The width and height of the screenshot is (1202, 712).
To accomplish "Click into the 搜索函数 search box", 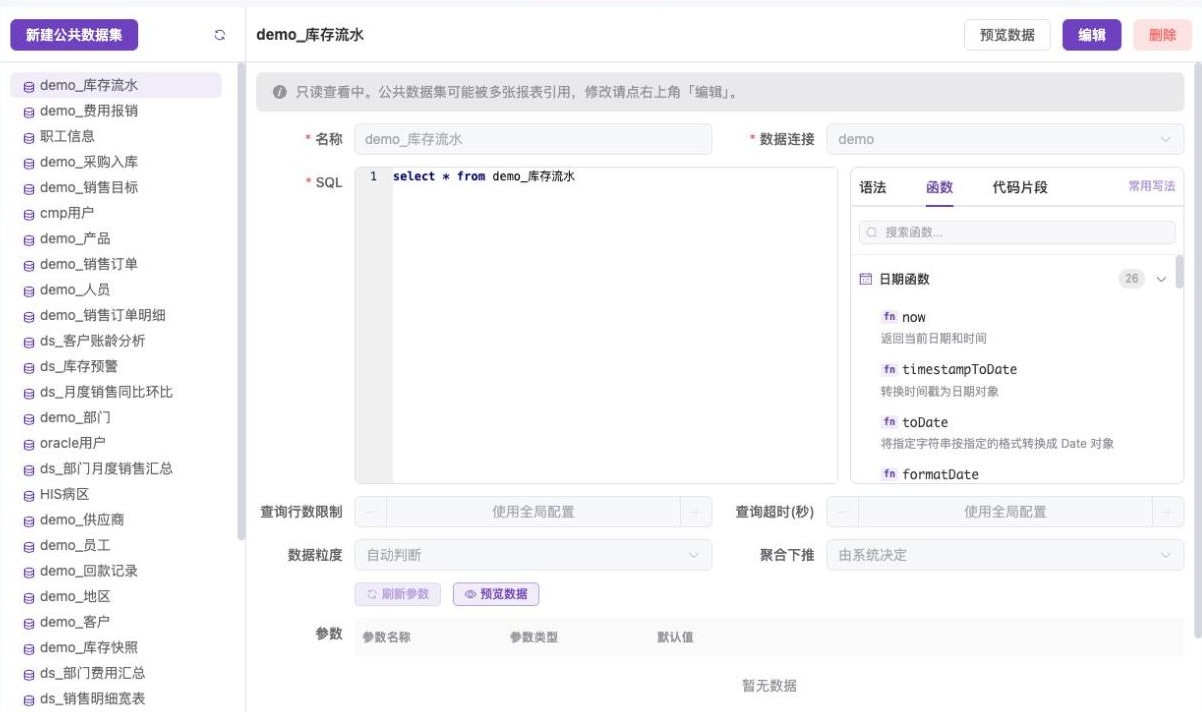I will tap(1017, 232).
